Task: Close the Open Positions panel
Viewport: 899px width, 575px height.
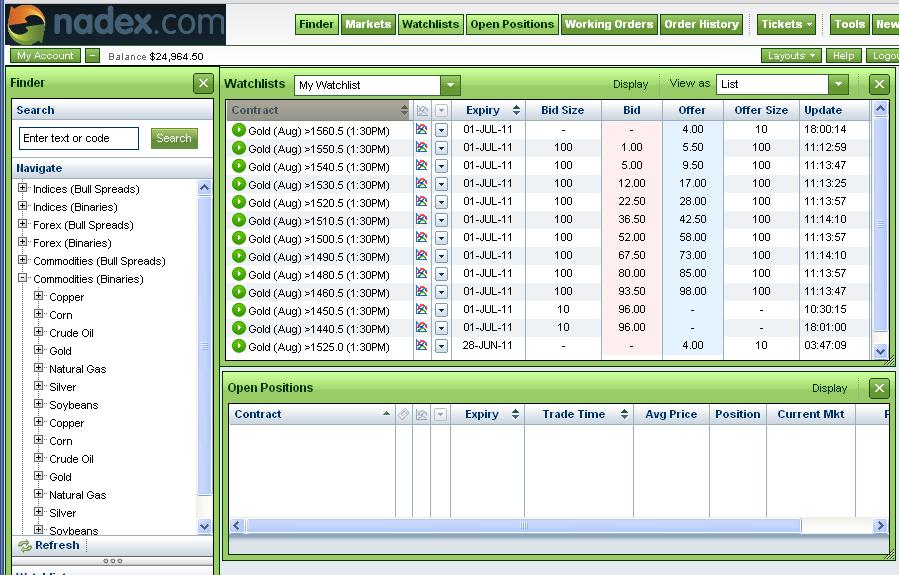Action: (879, 388)
